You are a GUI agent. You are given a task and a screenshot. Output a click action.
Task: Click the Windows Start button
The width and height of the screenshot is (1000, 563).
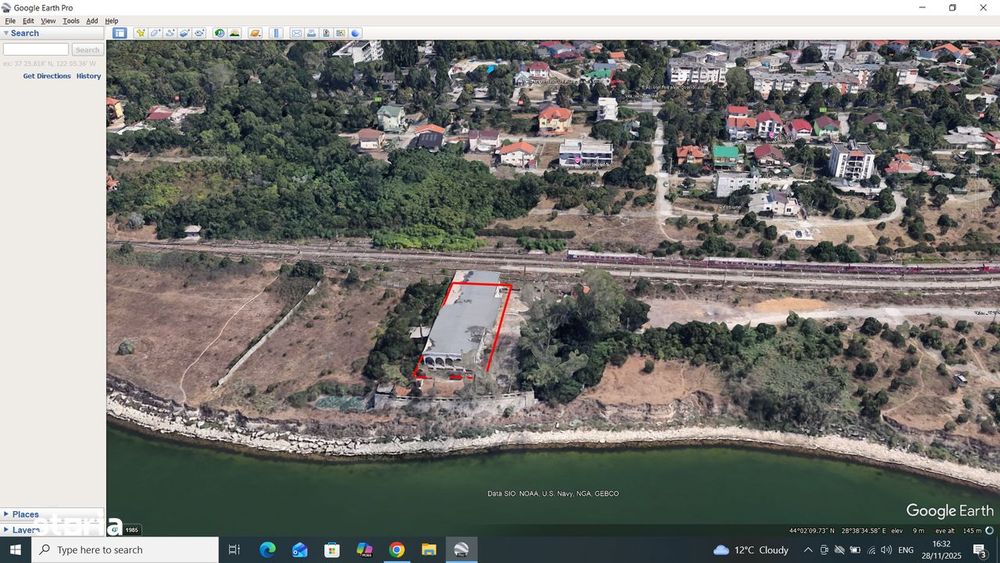[15, 550]
